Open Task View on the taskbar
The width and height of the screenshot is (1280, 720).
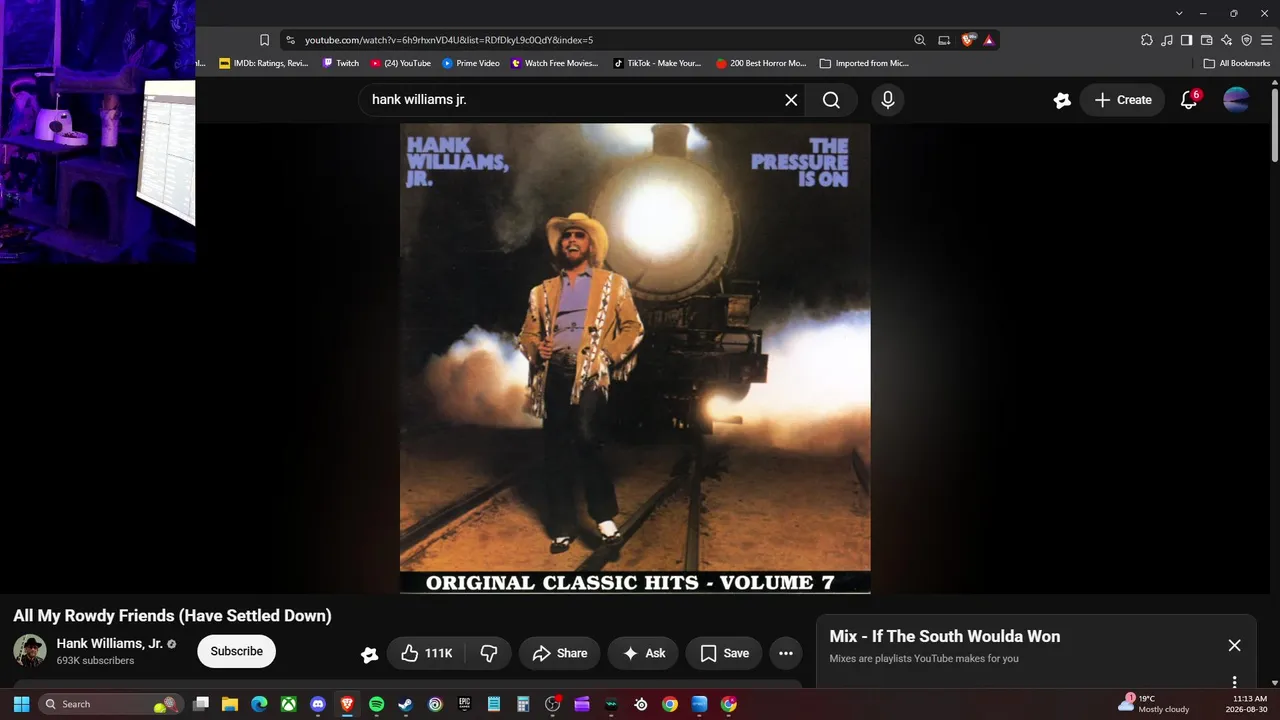click(200, 704)
